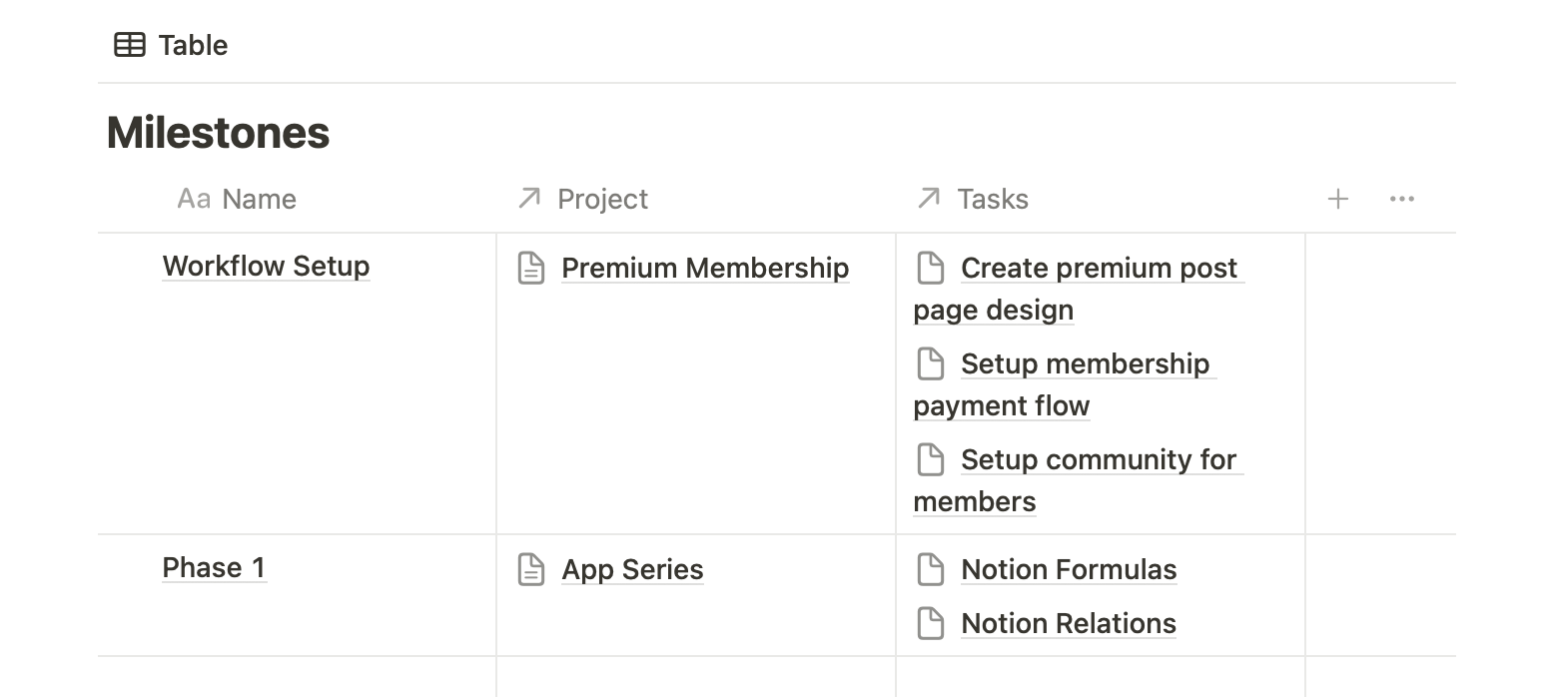
Task: Open the Workflow Setup milestone page
Action: coord(266,267)
